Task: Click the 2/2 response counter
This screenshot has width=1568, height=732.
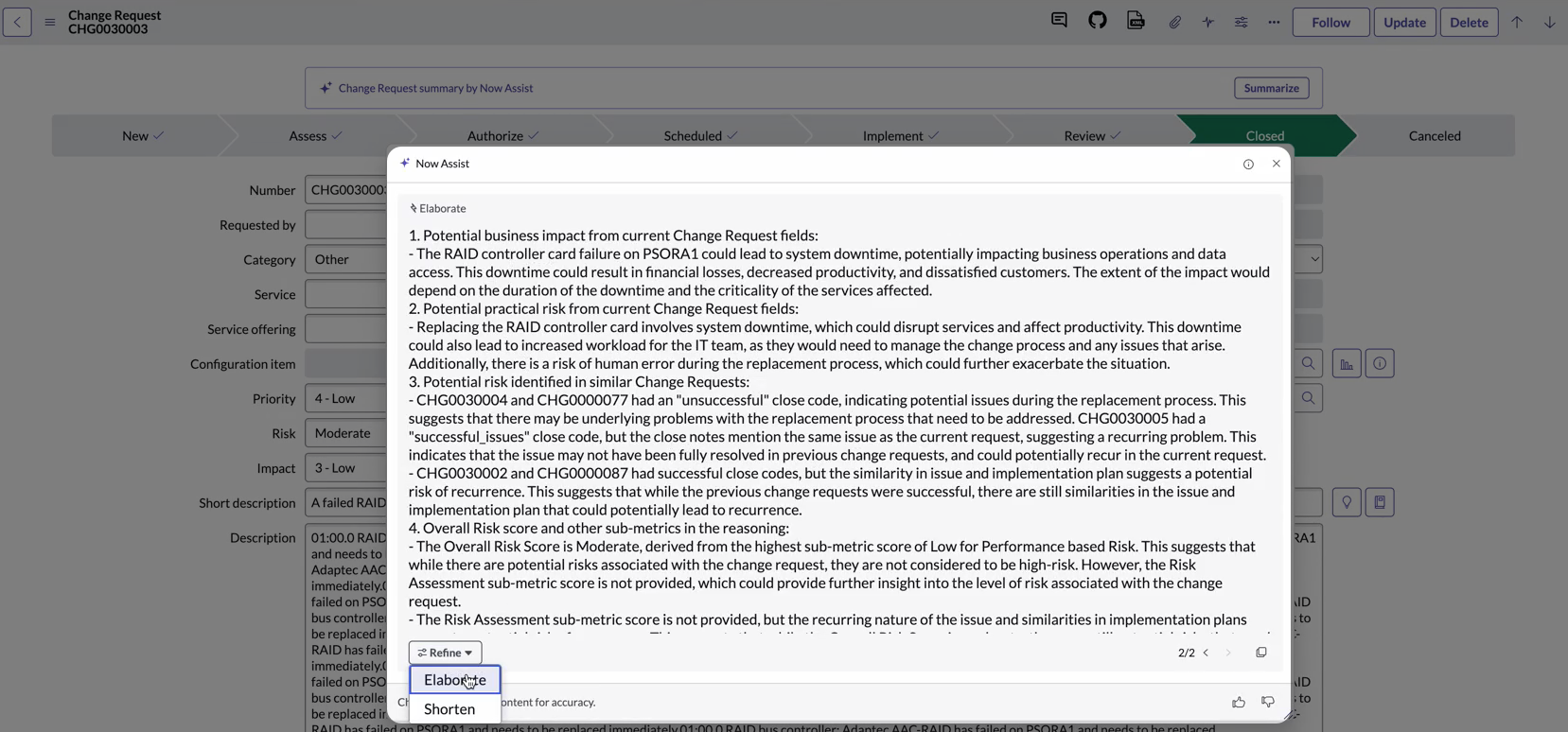Action: (x=1186, y=653)
